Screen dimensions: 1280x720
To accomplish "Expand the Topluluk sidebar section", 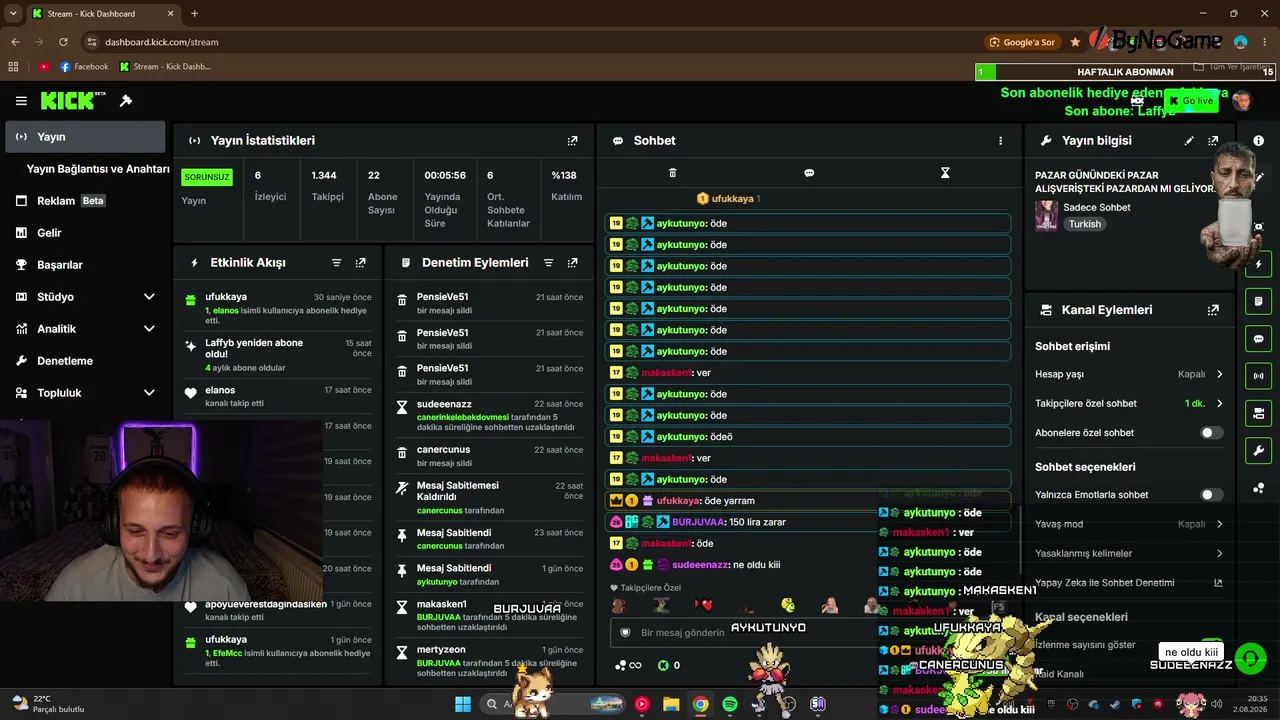I will [x=149, y=393].
